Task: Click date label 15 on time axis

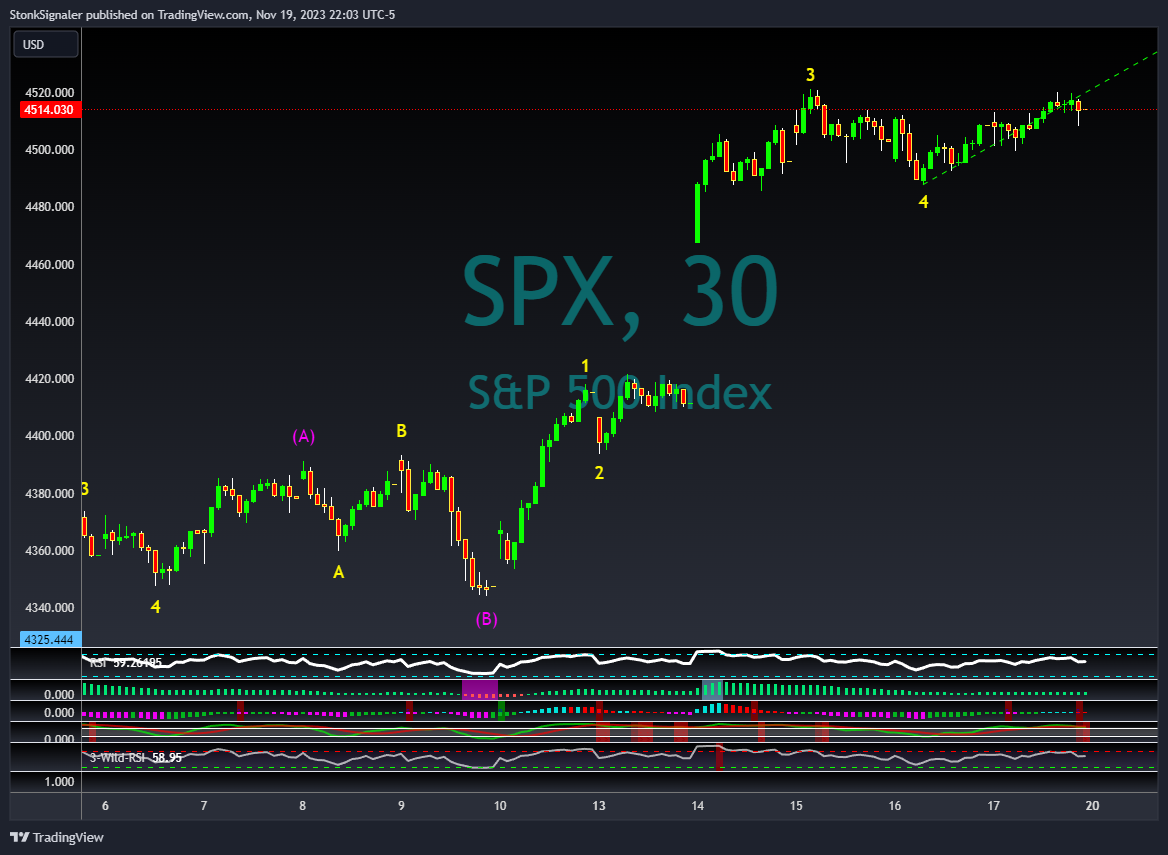Action: [x=796, y=806]
